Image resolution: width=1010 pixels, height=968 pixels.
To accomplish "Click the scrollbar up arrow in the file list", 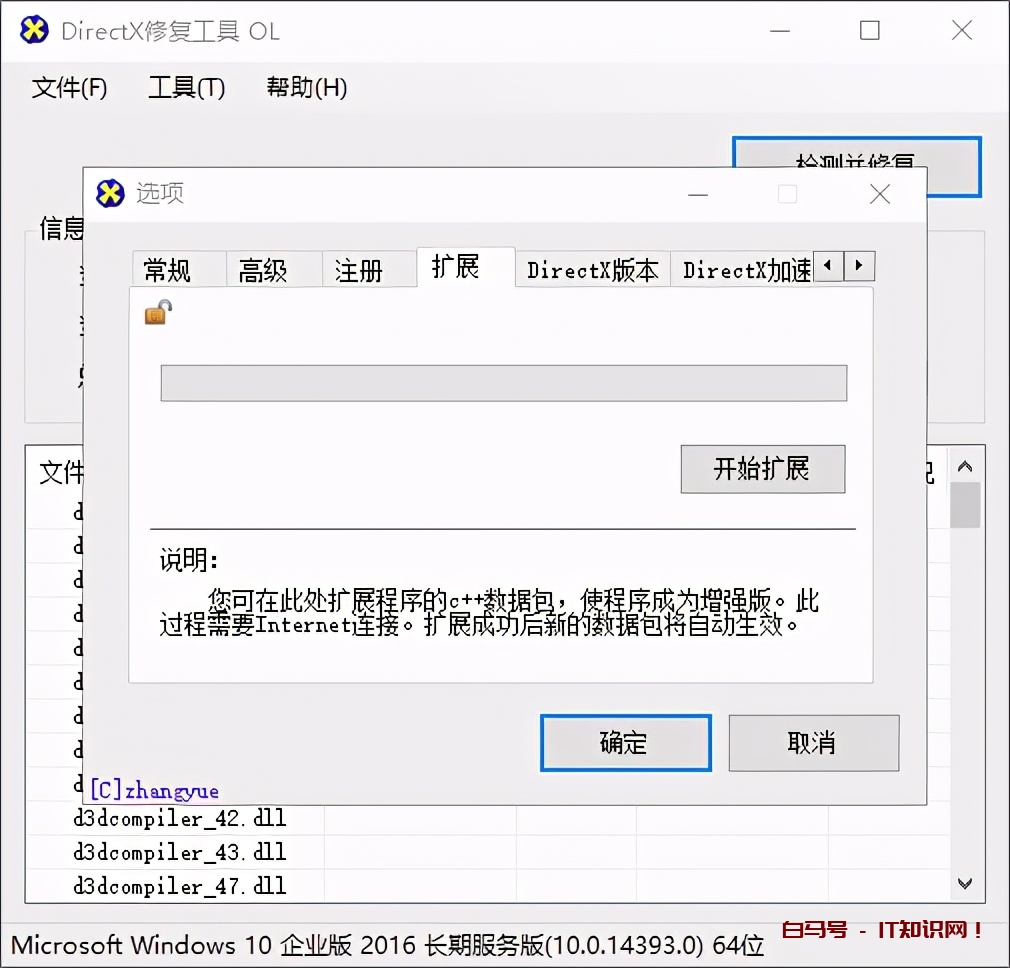I will click(x=965, y=465).
